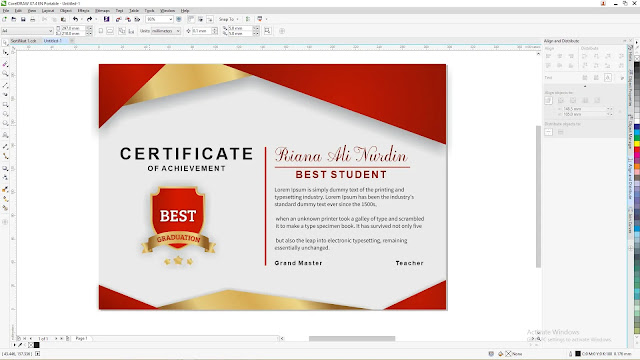Select the Connector tool

[5, 156]
